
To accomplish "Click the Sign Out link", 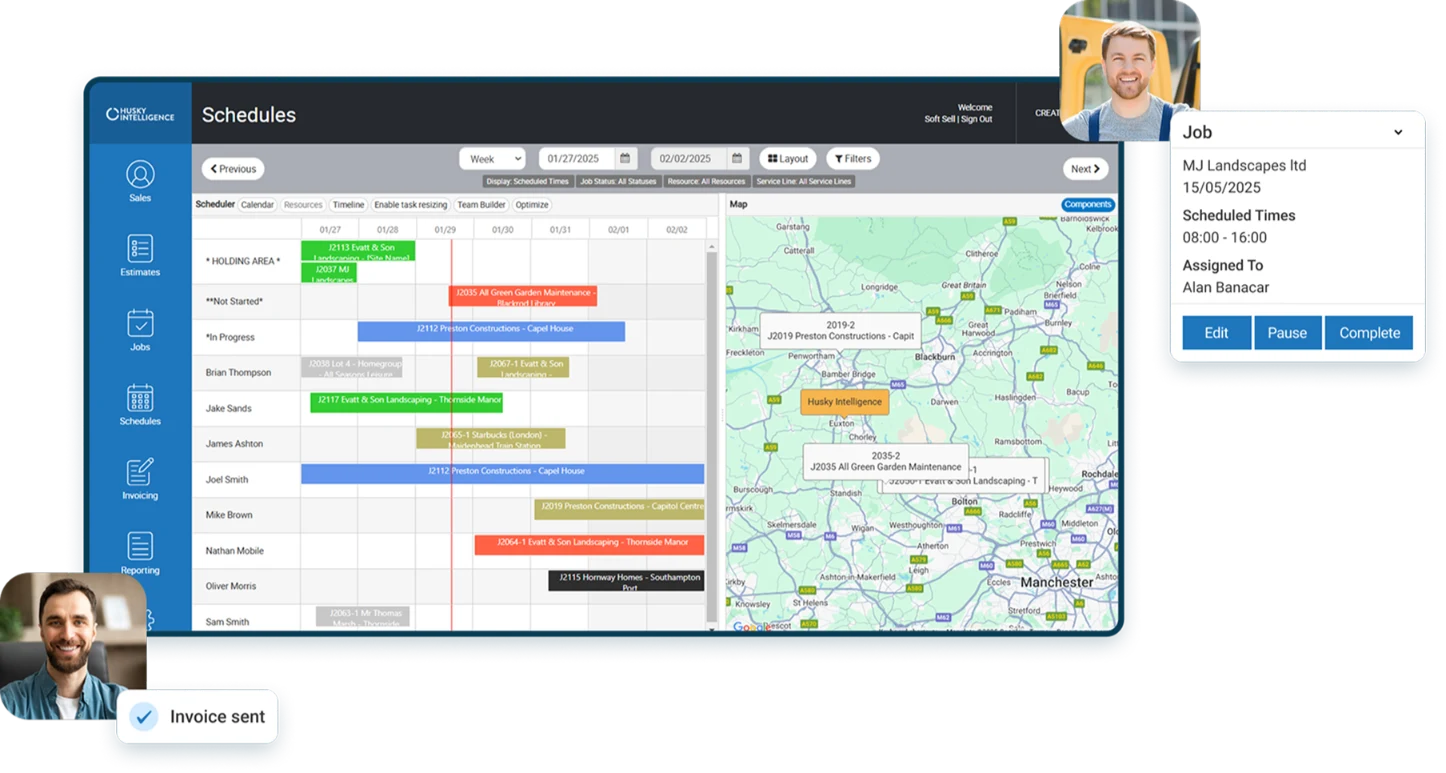I will click(x=976, y=119).
